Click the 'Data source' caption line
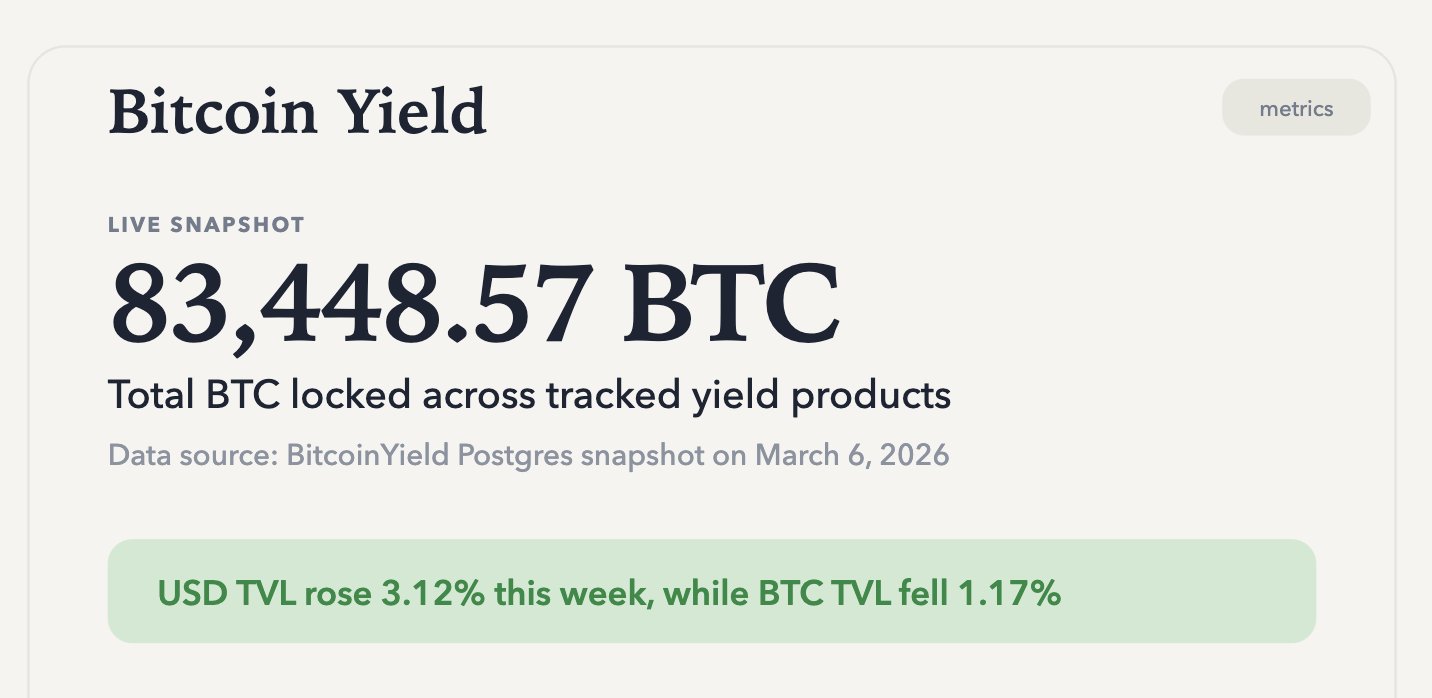The height and width of the screenshot is (698, 1432). tap(528, 455)
